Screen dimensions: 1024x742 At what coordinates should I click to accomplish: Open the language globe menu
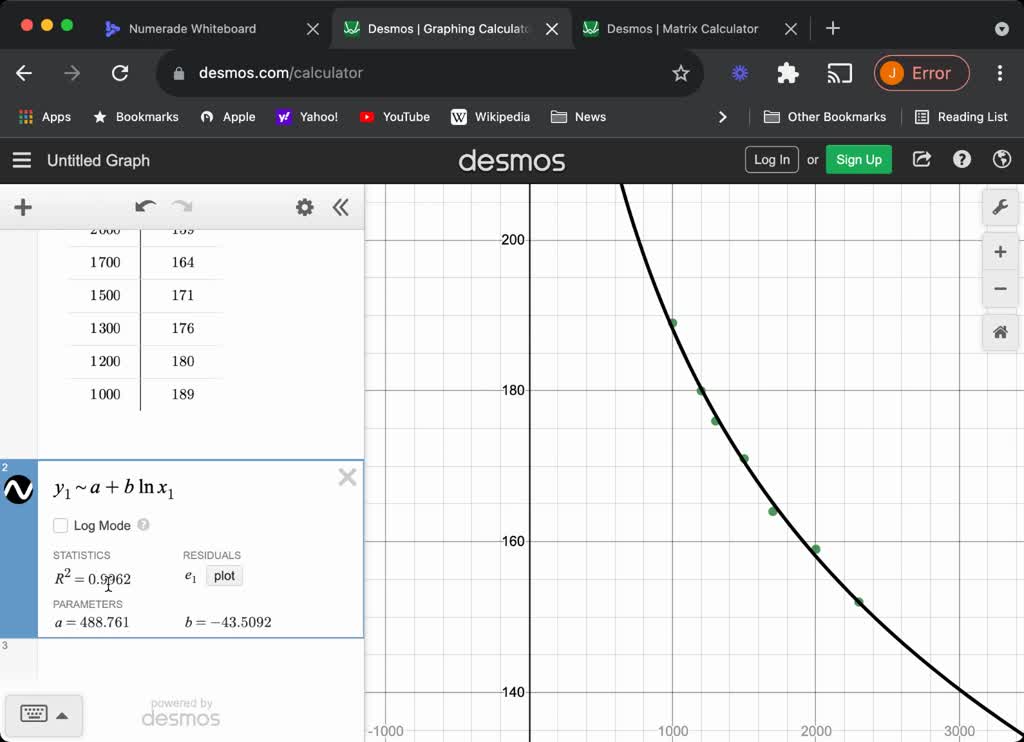(1001, 160)
